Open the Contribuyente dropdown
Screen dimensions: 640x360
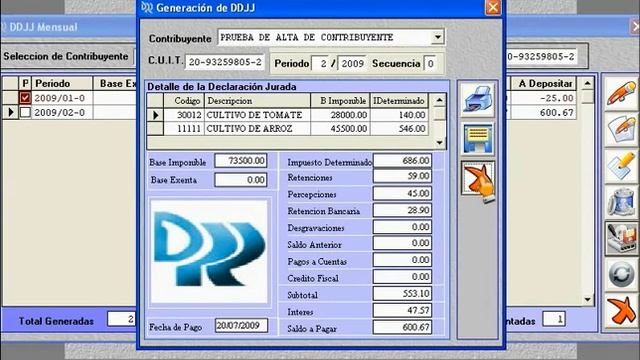pos(438,37)
